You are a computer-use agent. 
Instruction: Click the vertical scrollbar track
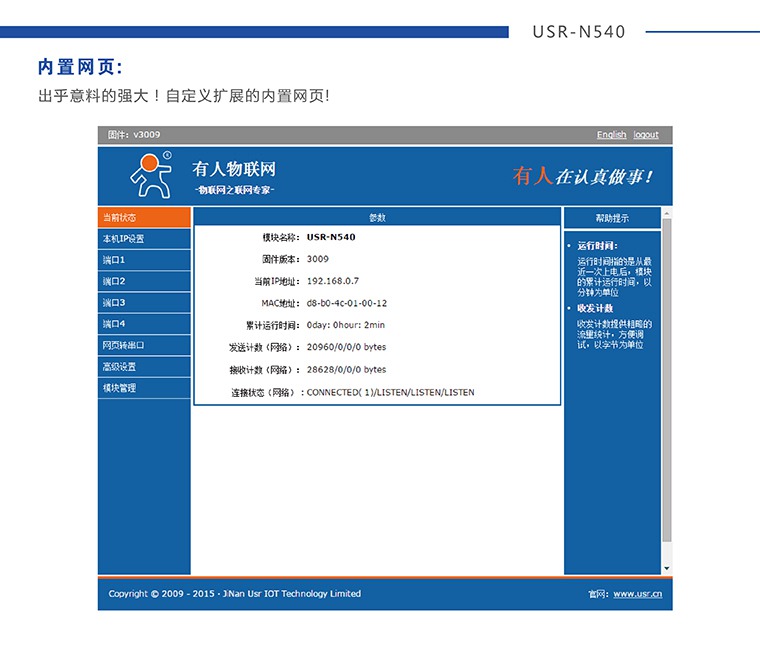tap(667, 400)
